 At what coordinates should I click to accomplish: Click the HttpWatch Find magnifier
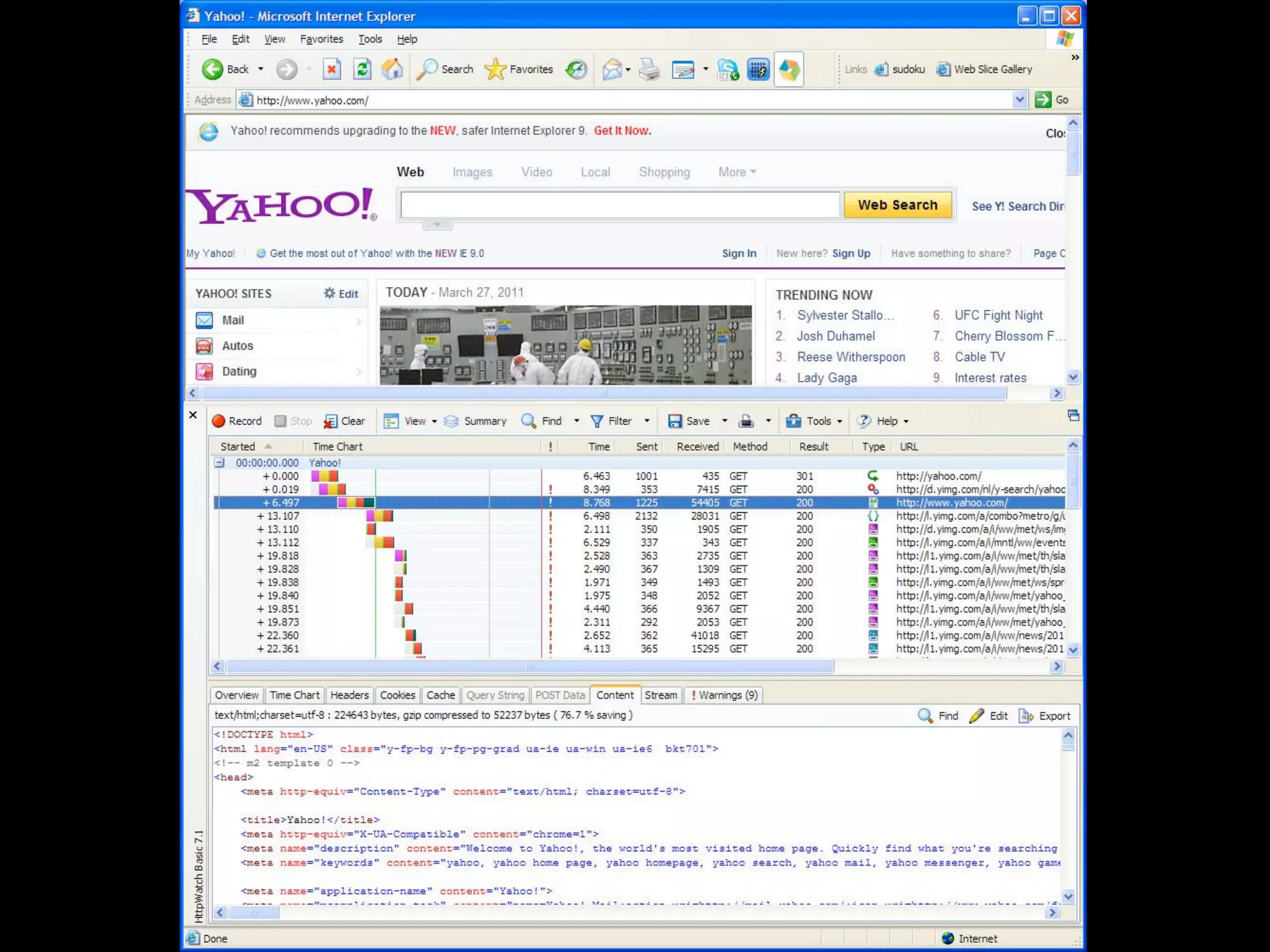pos(542,421)
